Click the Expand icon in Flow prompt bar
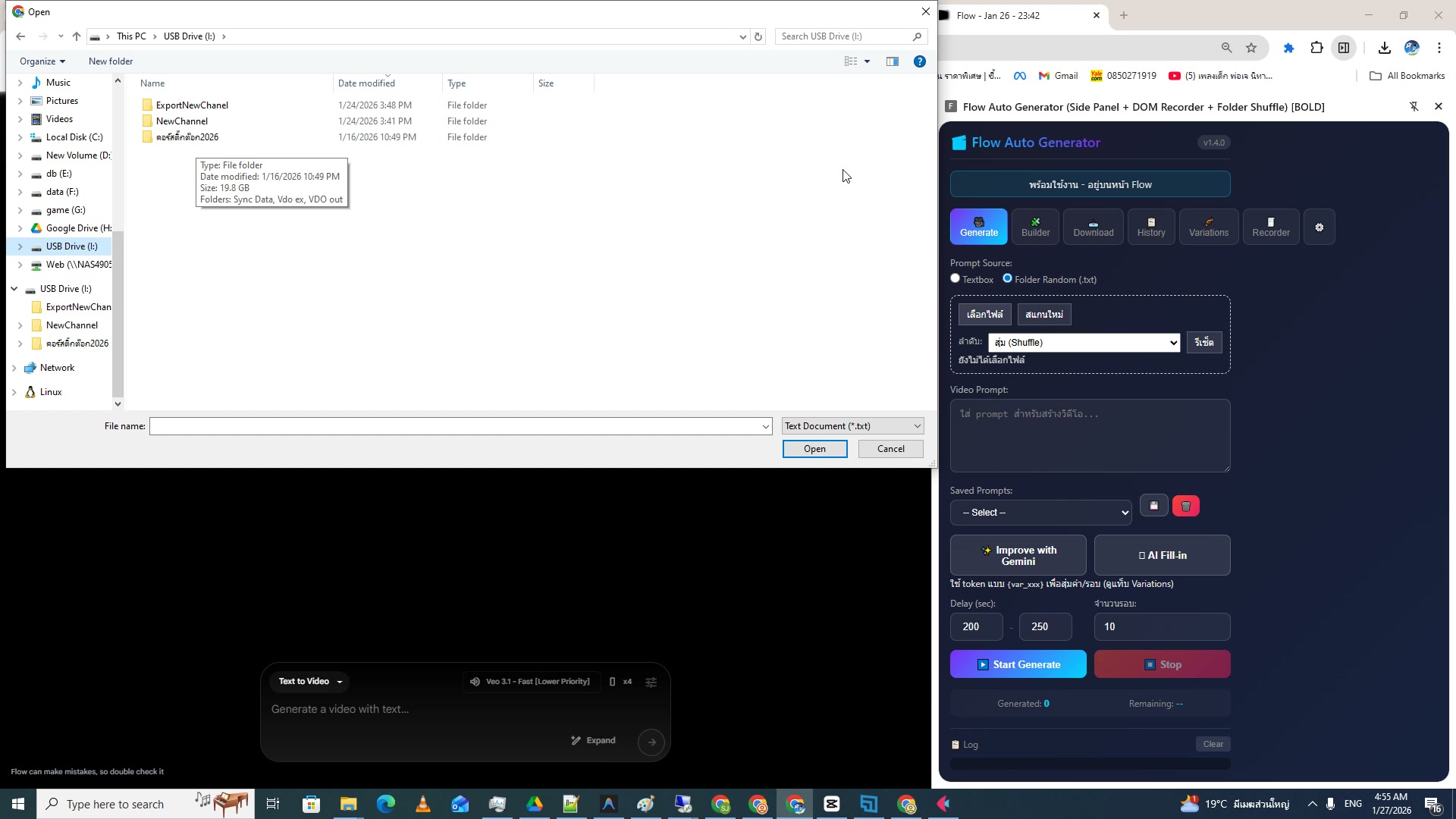The image size is (1456, 819). [593, 740]
